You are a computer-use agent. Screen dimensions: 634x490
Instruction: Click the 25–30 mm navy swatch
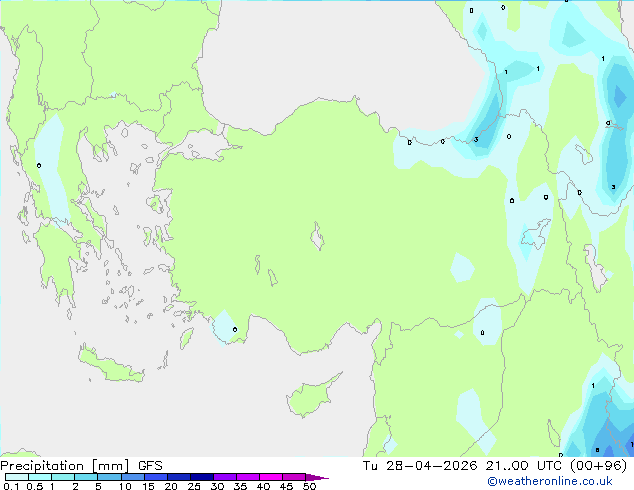202,477
